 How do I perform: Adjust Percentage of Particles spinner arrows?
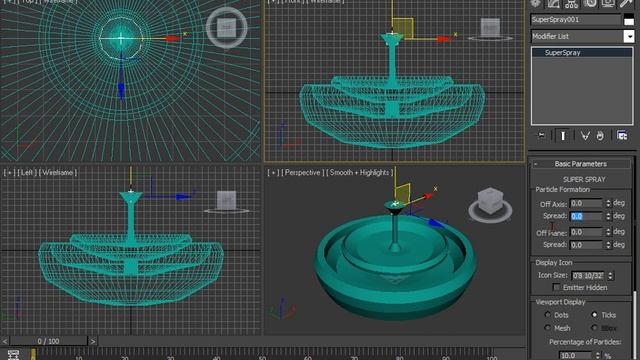point(597,356)
